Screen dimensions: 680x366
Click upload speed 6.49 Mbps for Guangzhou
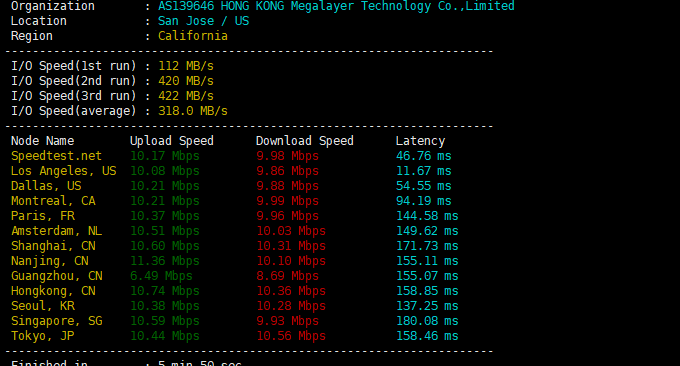(161, 276)
